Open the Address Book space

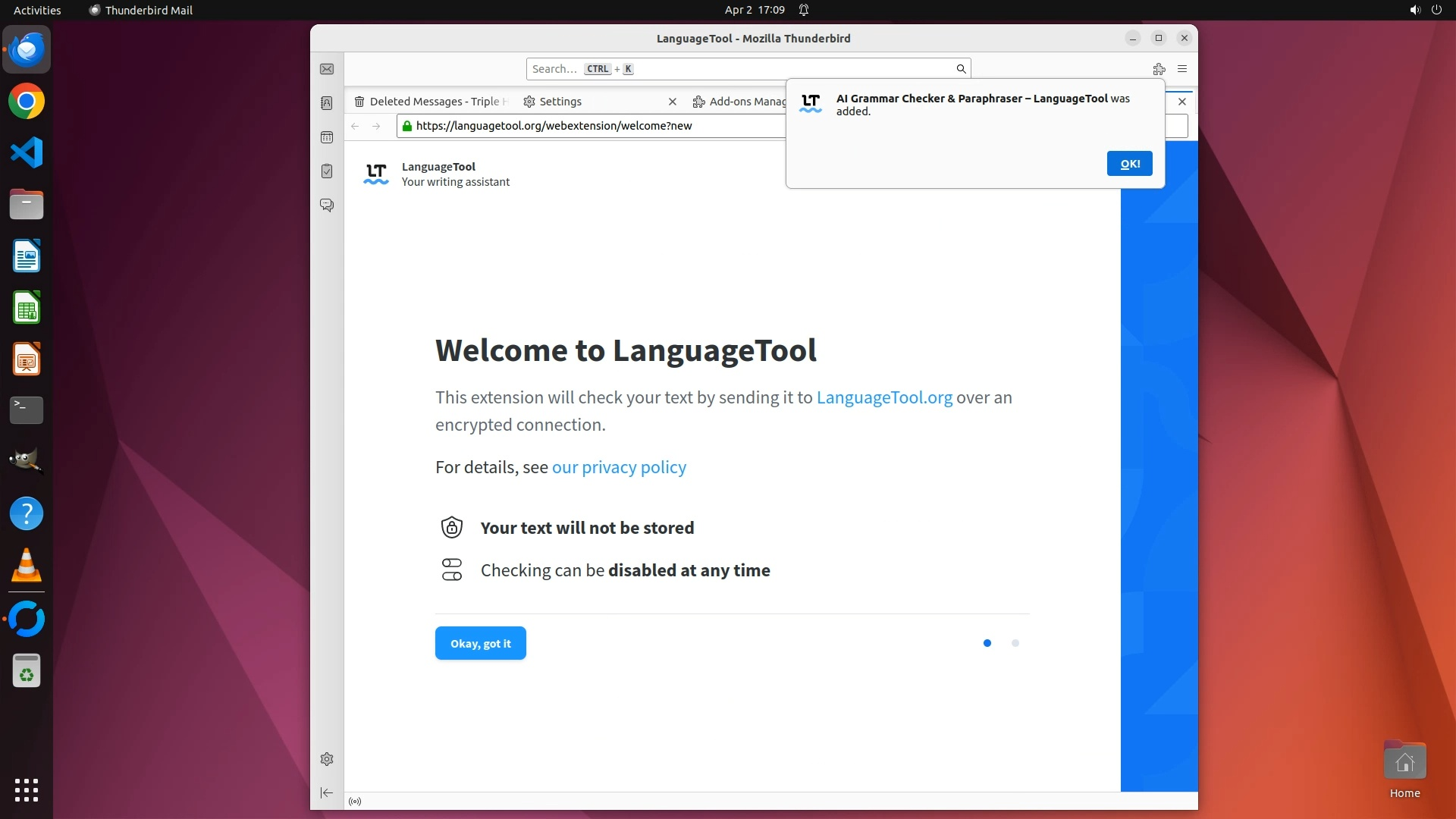[327, 103]
